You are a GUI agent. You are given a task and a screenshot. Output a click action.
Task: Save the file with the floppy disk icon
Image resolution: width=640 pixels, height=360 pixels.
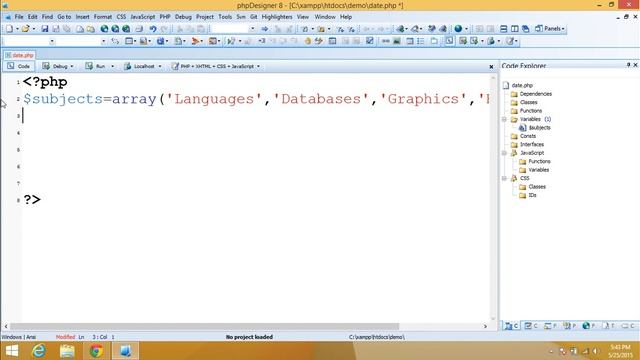tap(44, 29)
